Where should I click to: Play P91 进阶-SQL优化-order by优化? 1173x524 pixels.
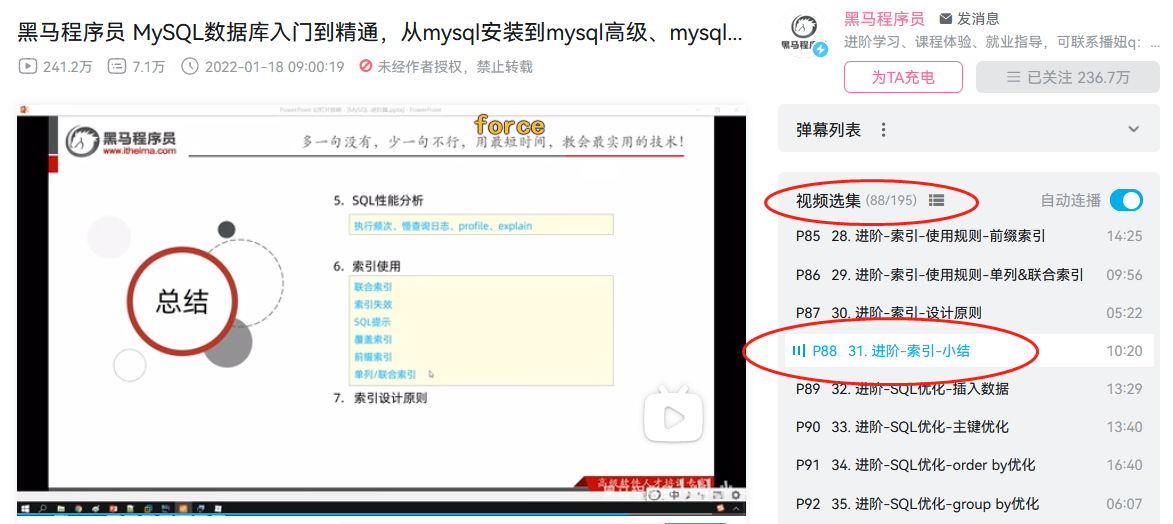tap(969, 465)
